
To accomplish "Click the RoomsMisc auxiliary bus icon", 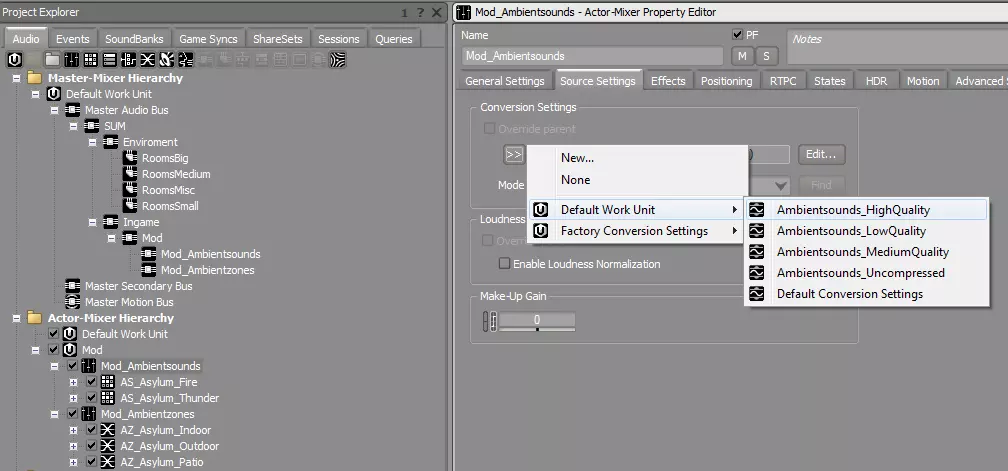I will tap(130, 190).
